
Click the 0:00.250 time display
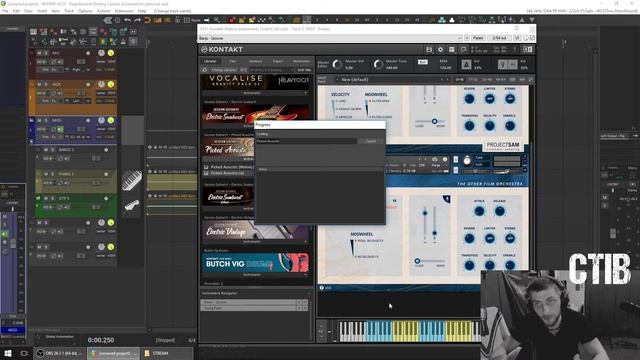click(101, 340)
